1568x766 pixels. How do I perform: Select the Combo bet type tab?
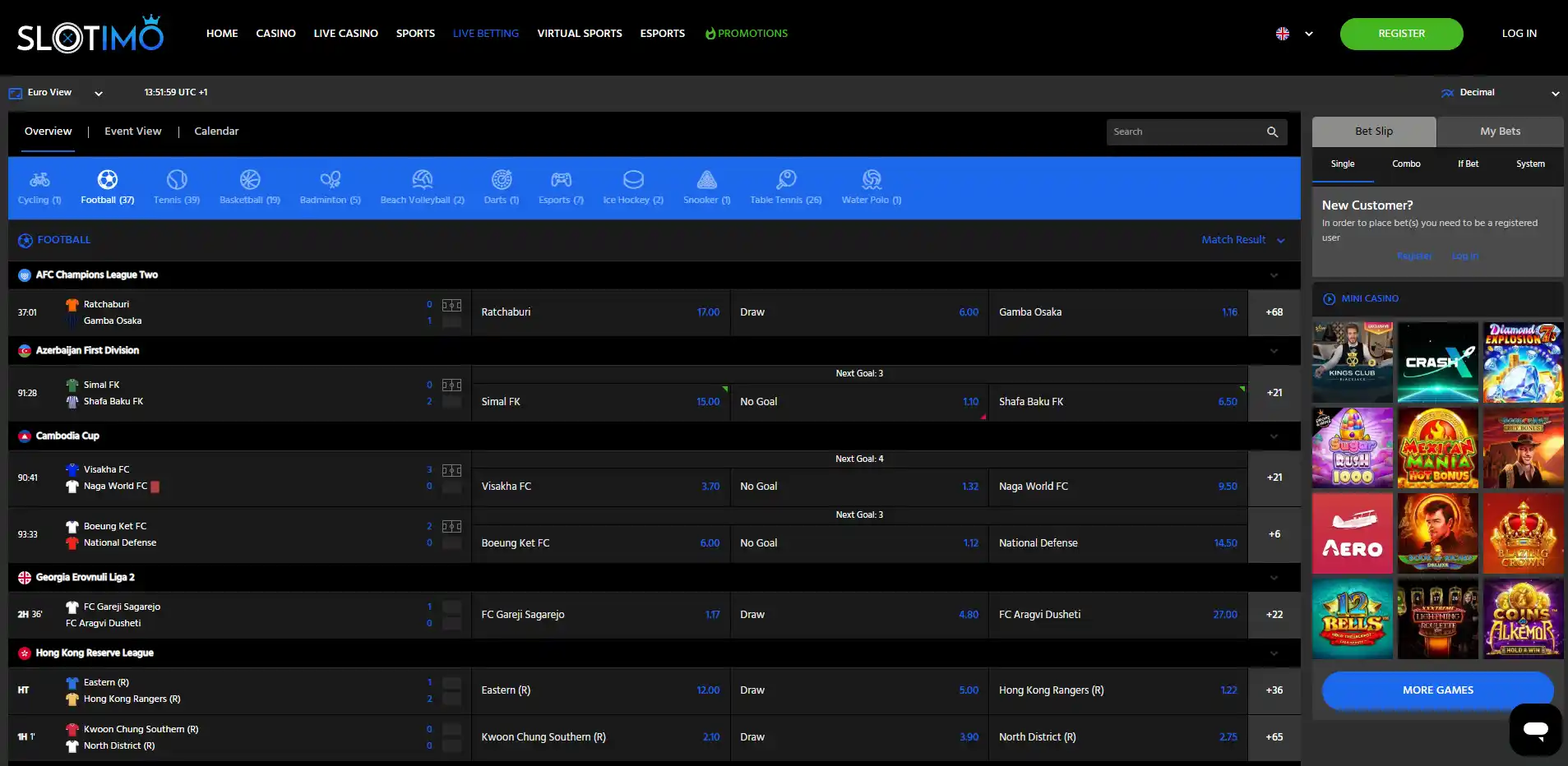[x=1406, y=164]
